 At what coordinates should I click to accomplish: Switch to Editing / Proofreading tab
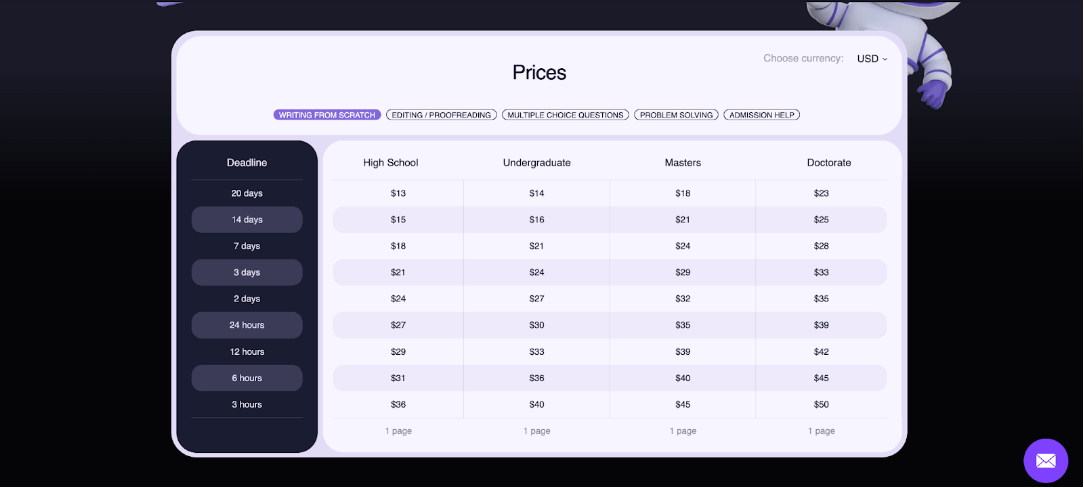[441, 115]
